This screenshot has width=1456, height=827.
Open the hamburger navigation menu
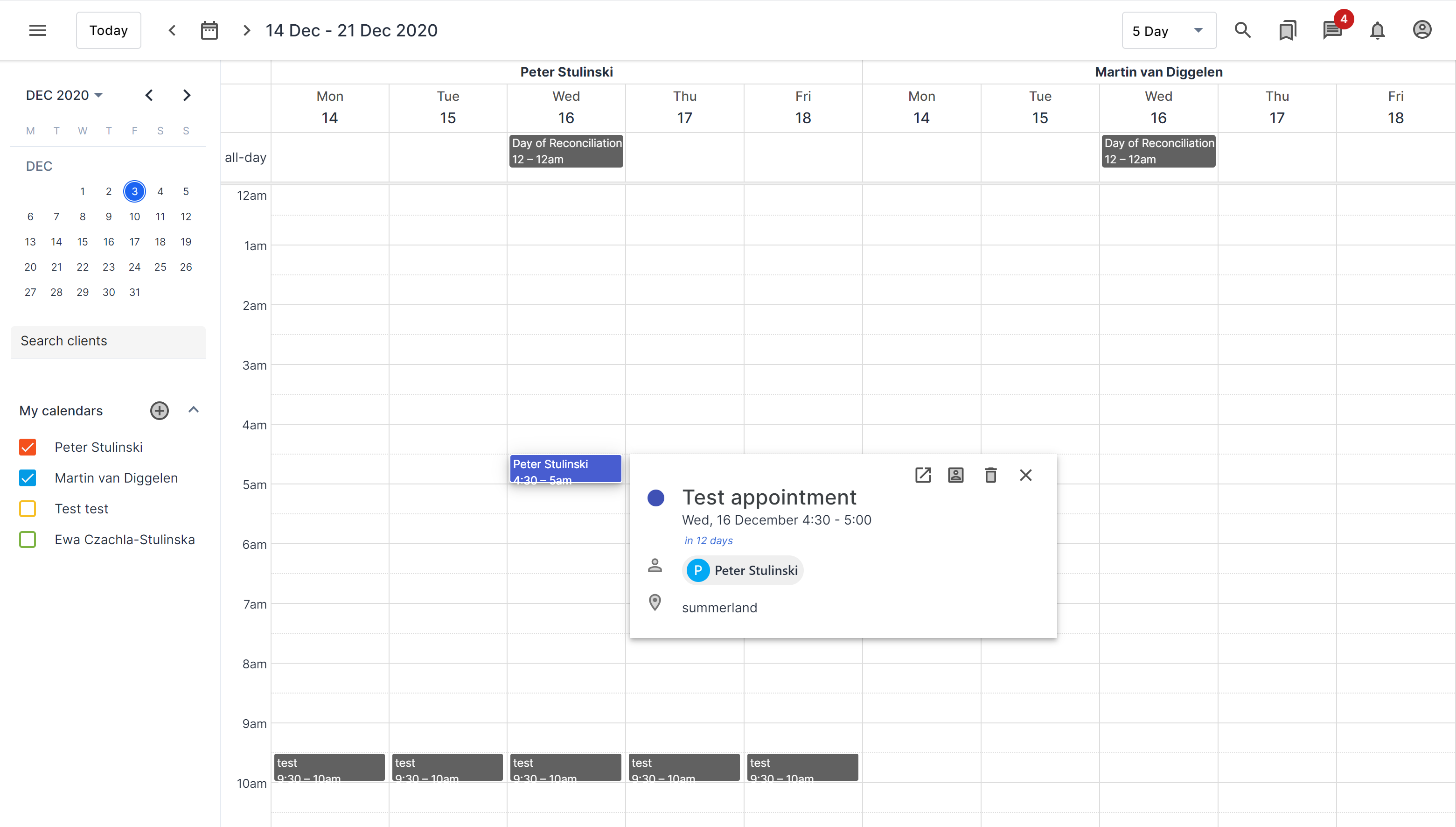[x=37, y=30]
